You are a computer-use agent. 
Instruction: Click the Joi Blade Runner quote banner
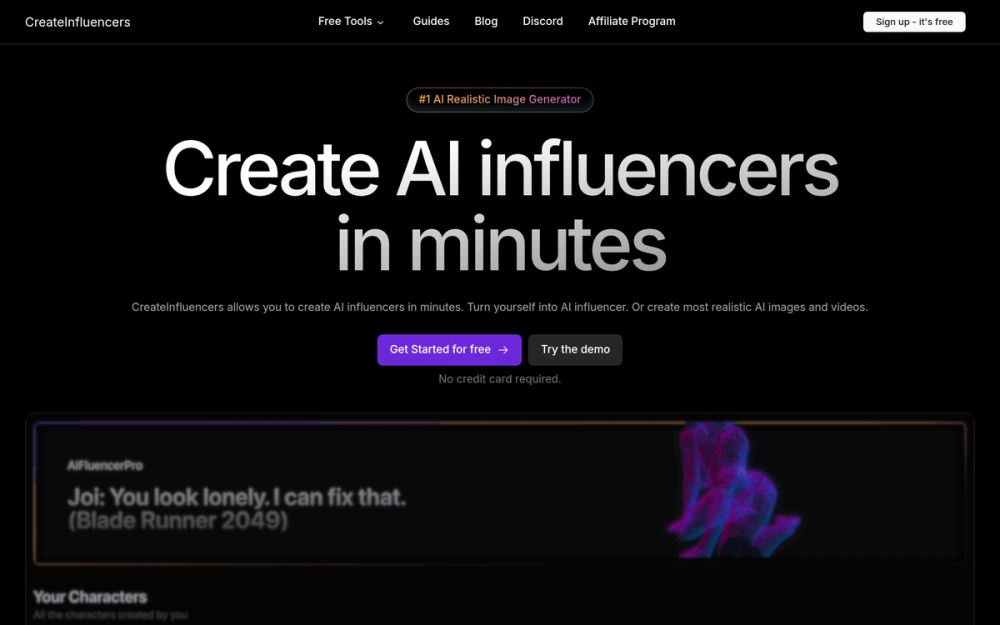click(x=500, y=493)
